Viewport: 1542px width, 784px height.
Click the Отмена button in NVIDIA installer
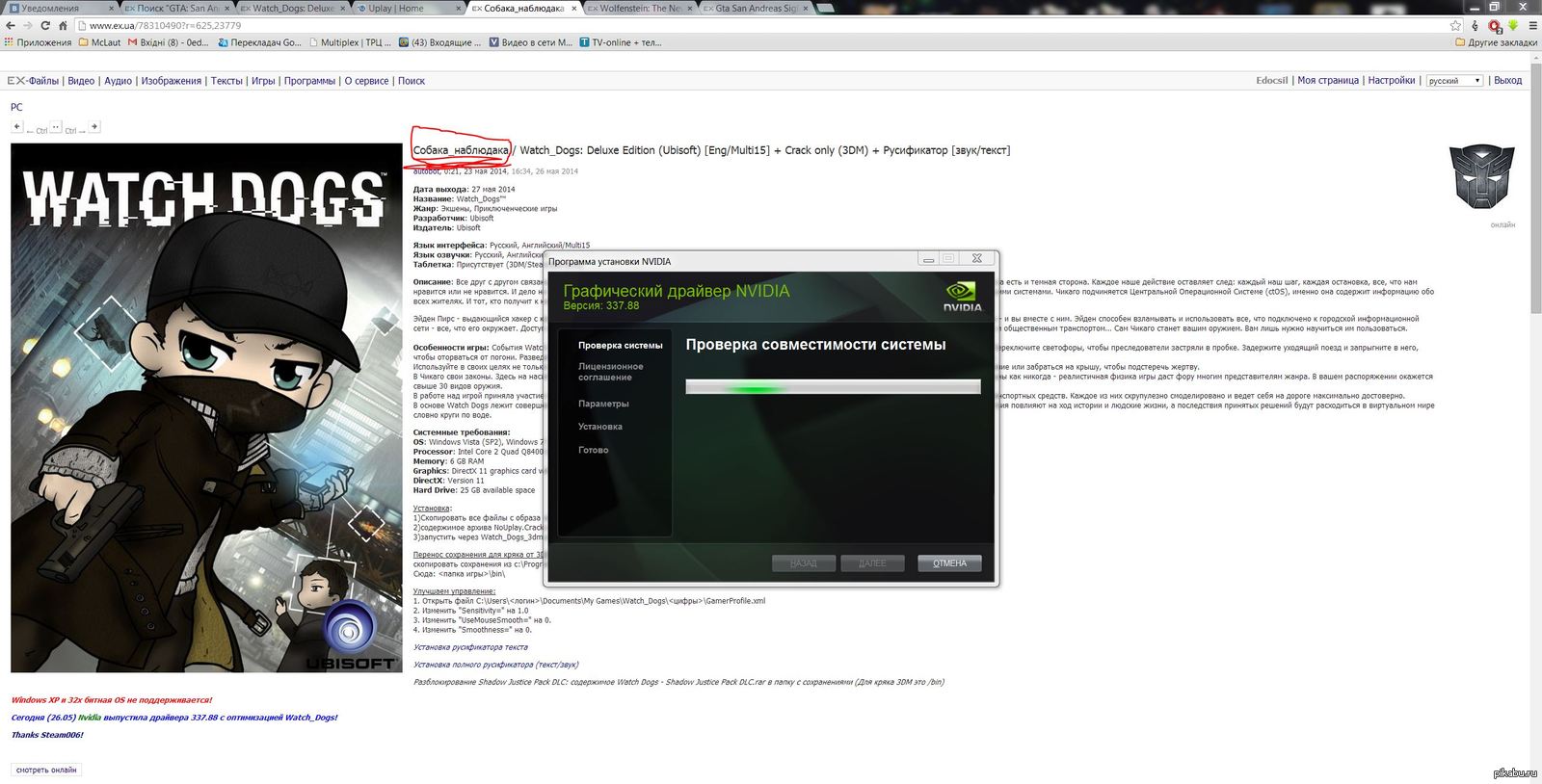click(949, 563)
